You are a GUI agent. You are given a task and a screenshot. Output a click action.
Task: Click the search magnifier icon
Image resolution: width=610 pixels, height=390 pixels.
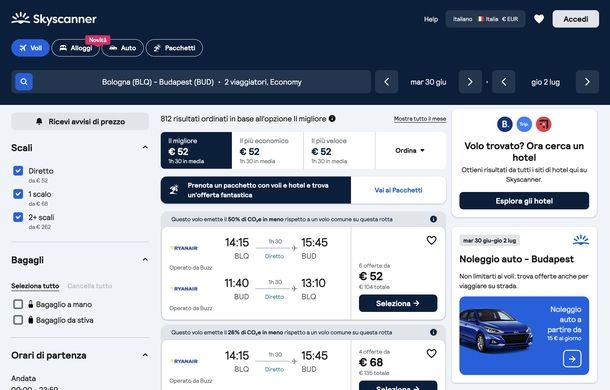point(24,82)
